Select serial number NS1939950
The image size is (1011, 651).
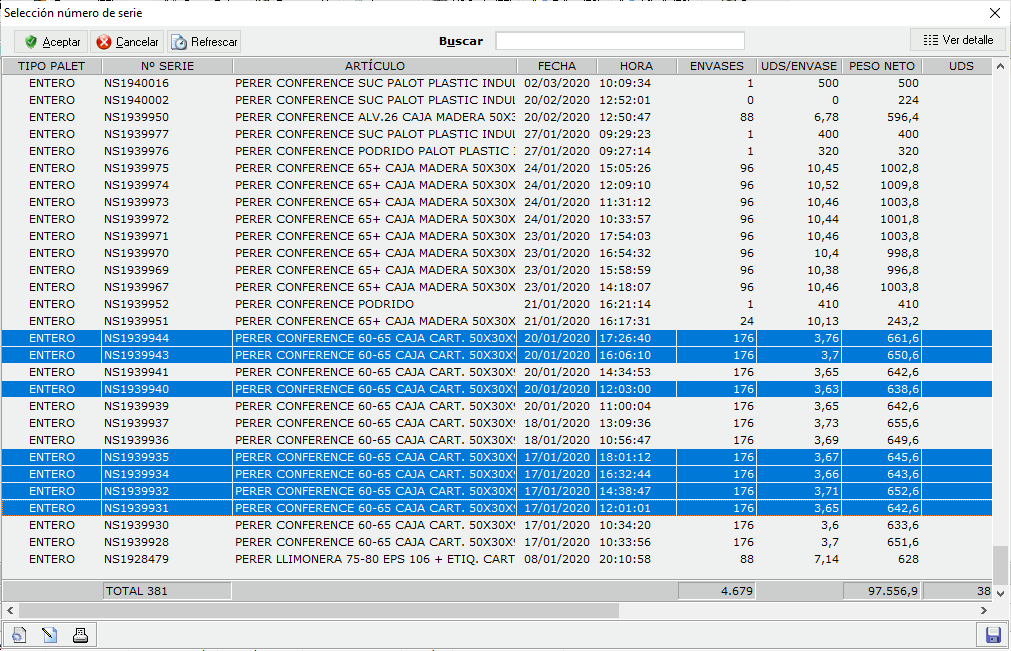pyautogui.click(x=136, y=117)
